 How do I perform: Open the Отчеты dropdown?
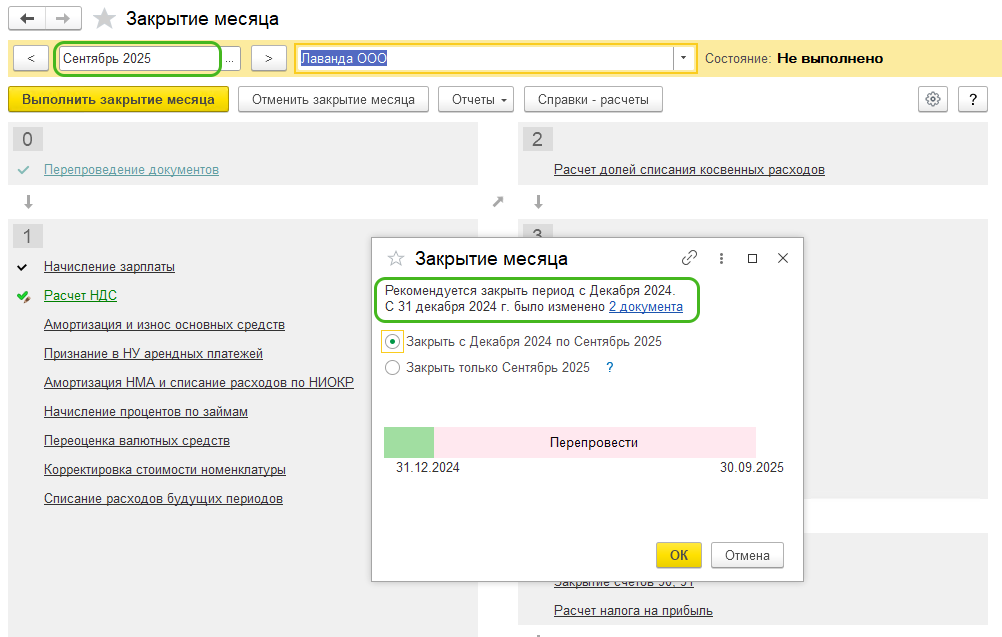[x=475, y=98]
